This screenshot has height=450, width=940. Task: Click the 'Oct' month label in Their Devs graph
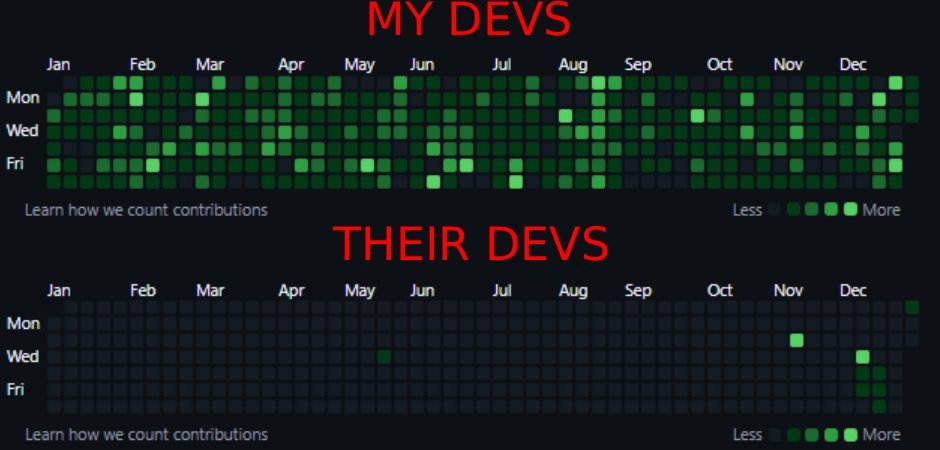pos(720,291)
